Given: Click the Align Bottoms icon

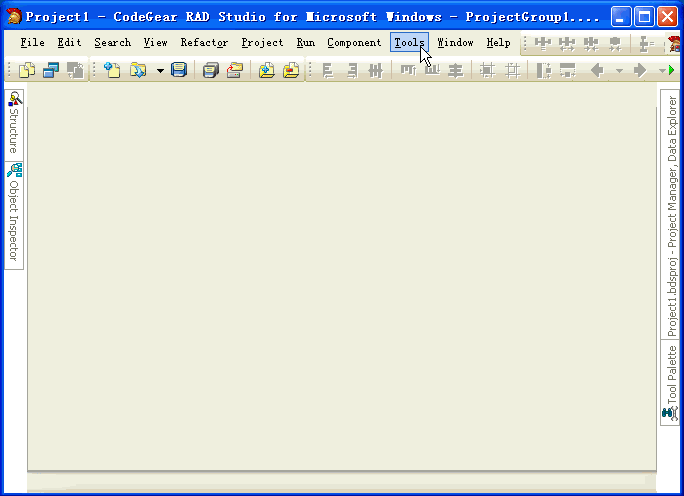Looking at the screenshot, I should tap(432, 70).
